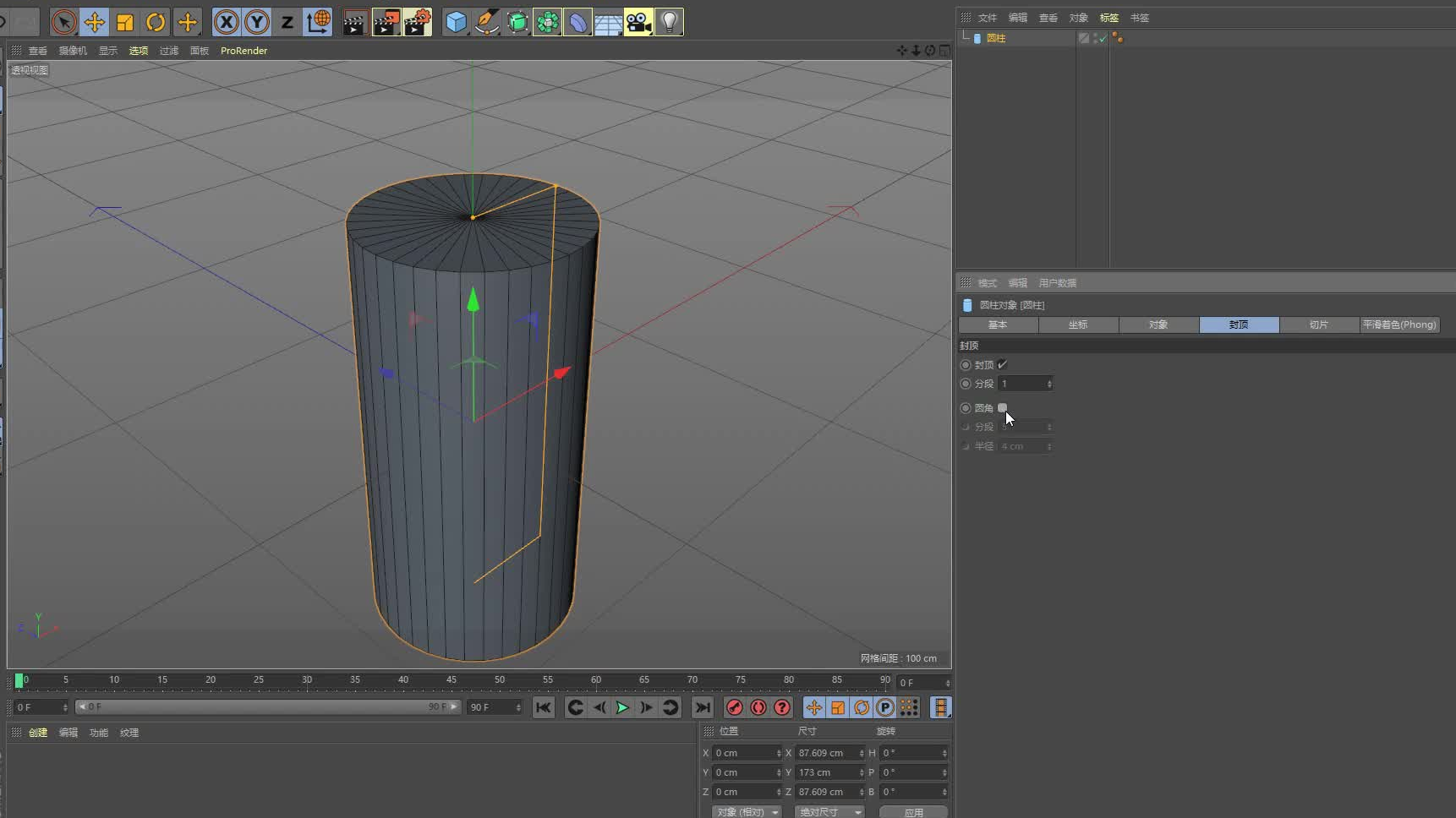Switch to the 平滑着色(Phong) tab
1456x818 pixels.
pyautogui.click(x=1400, y=324)
